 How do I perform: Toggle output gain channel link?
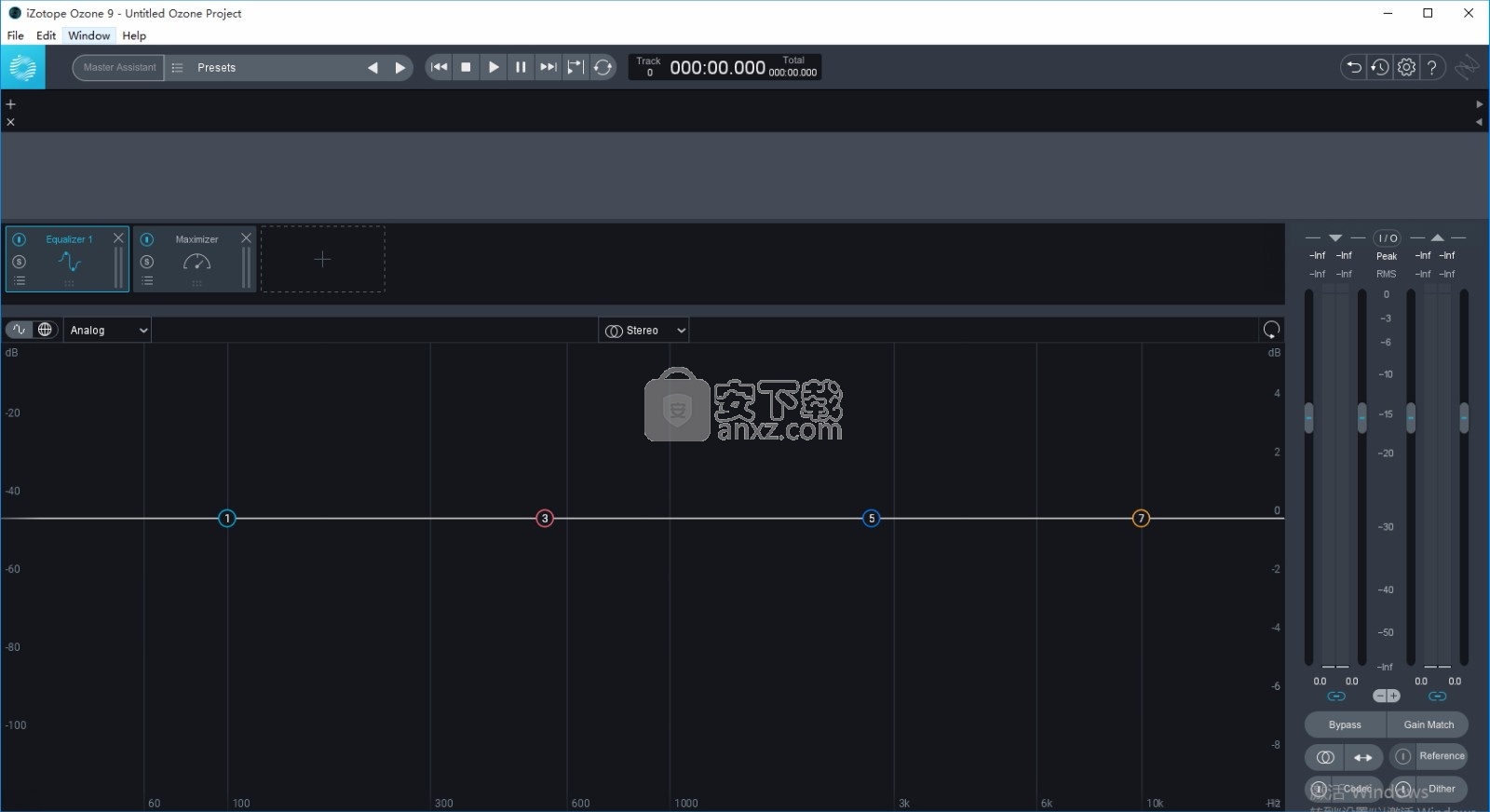1438,697
